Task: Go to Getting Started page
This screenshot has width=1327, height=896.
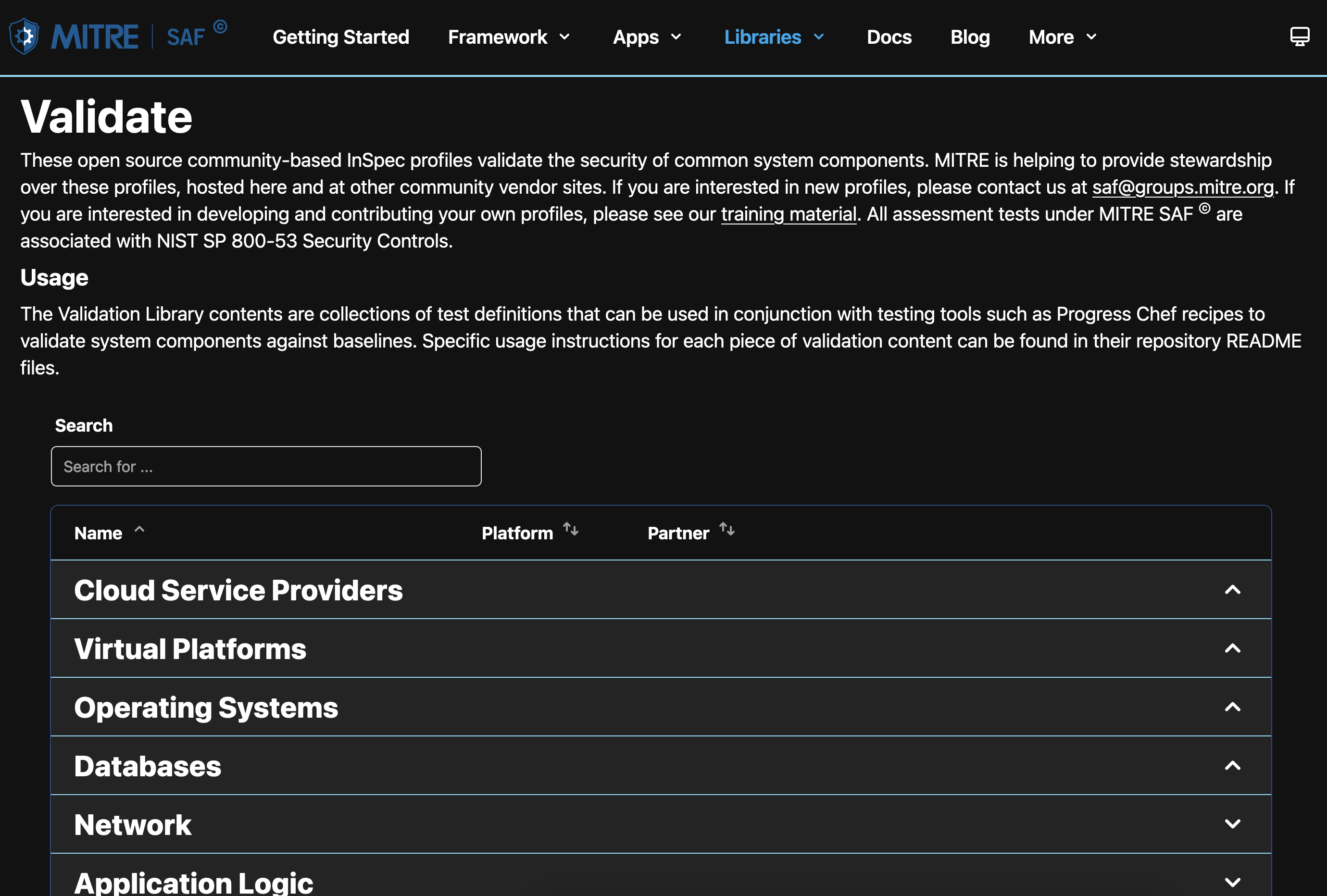Action: coord(341,37)
